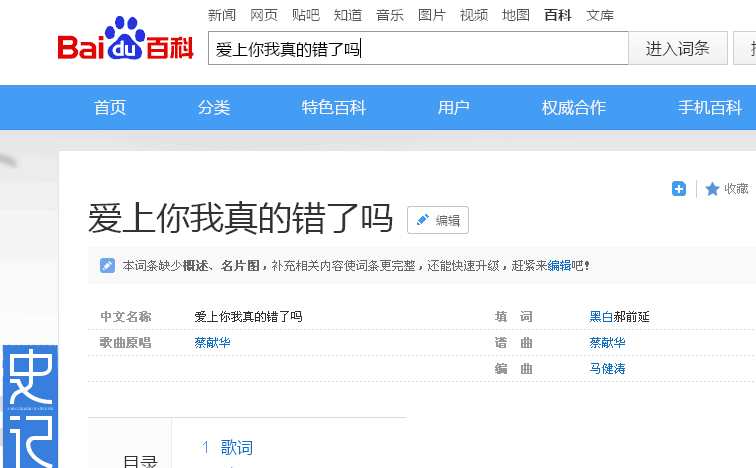Click the blue pencil icon in notice bar
This screenshot has width=756, height=468.
(x=107, y=266)
